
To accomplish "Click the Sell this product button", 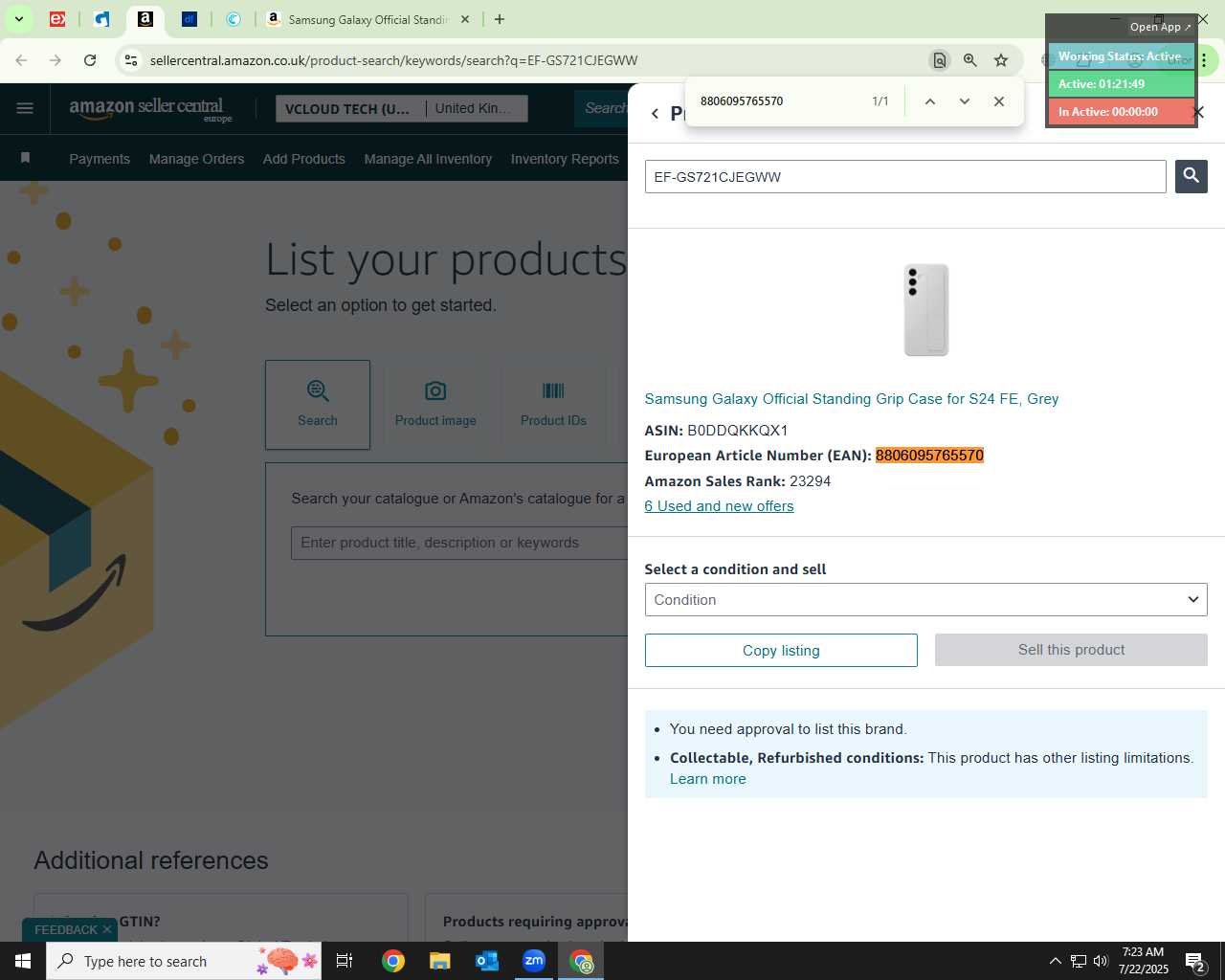I will [1071, 650].
